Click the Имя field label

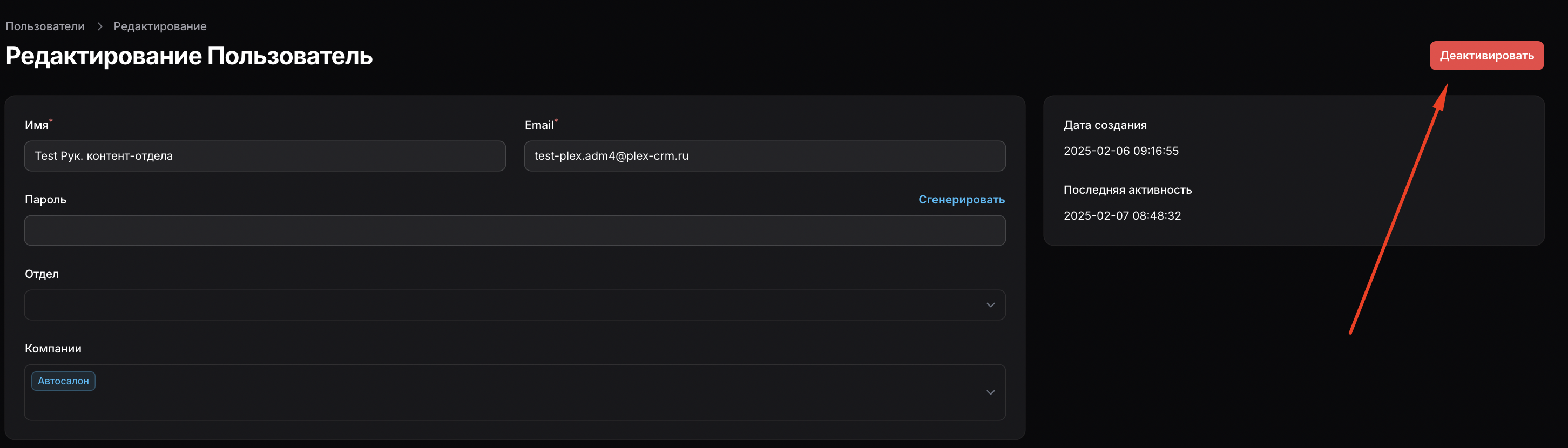point(37,125)
